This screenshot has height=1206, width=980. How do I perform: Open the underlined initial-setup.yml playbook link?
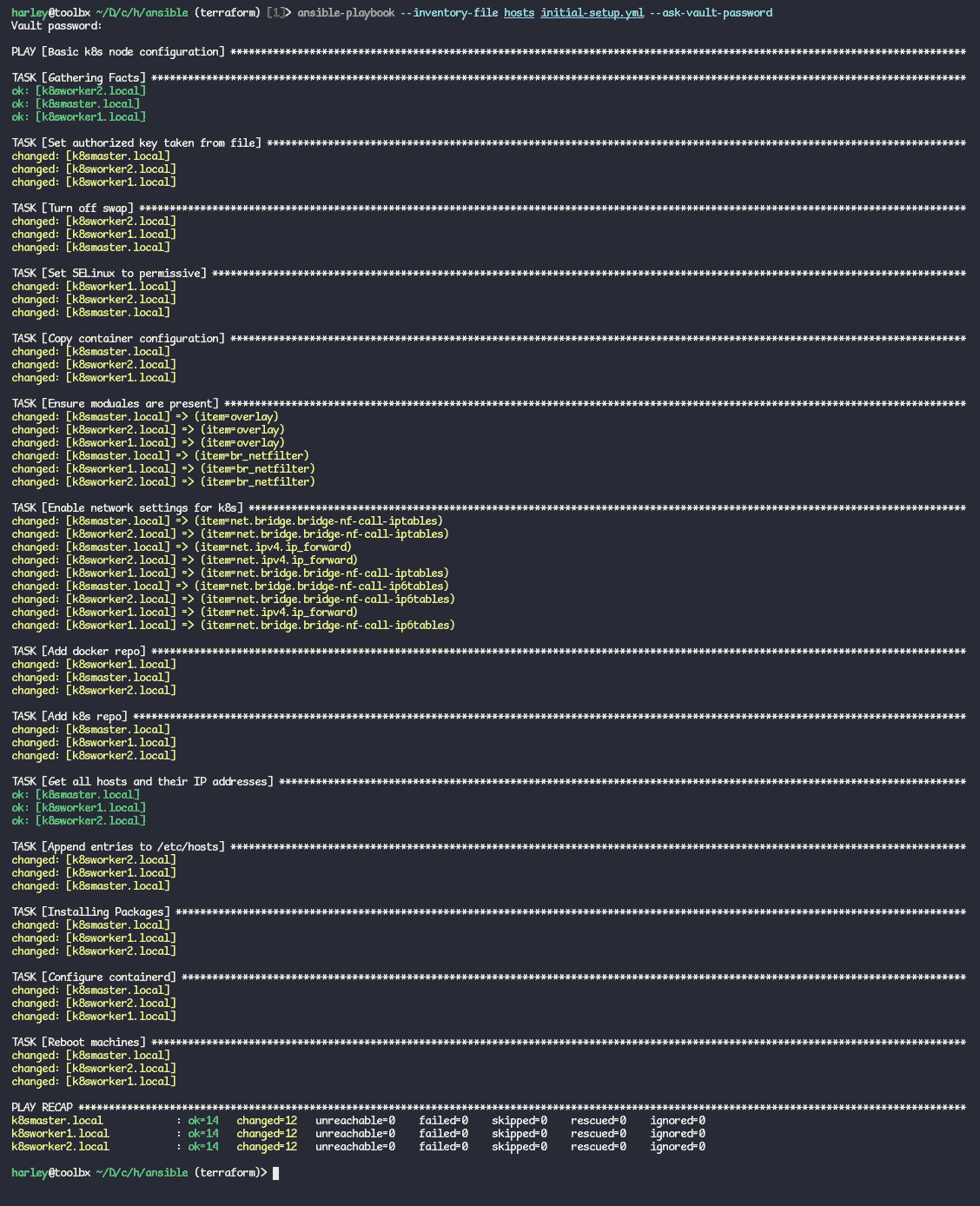(592, 13)
